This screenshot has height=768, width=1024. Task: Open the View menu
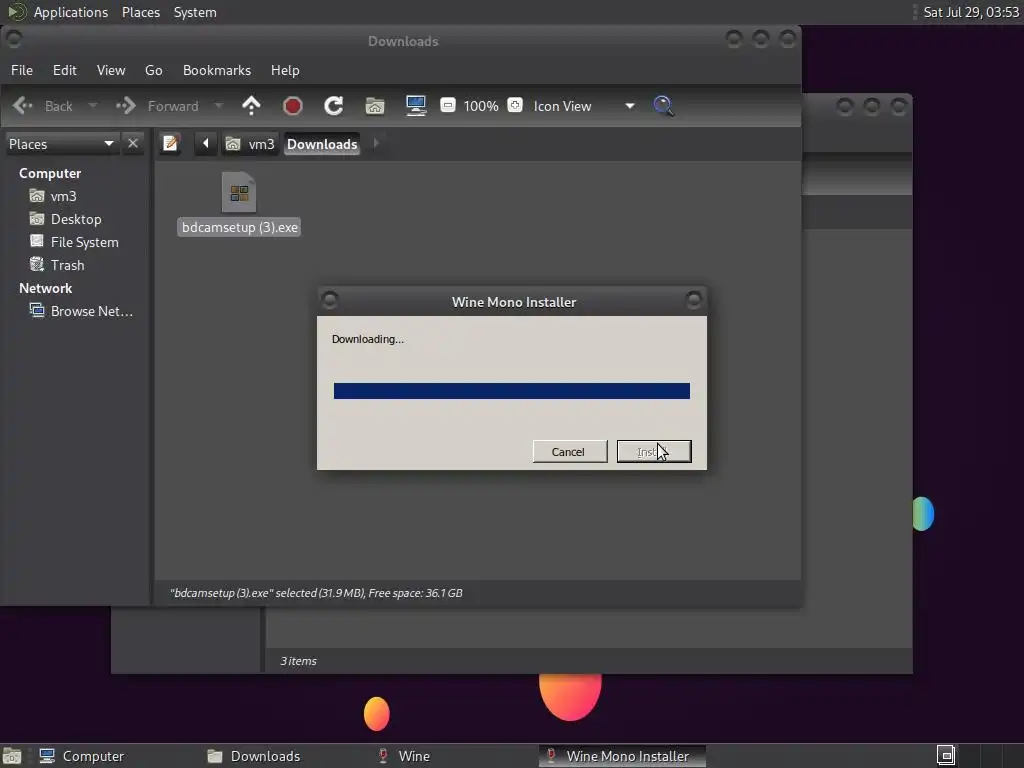point(111,70)
